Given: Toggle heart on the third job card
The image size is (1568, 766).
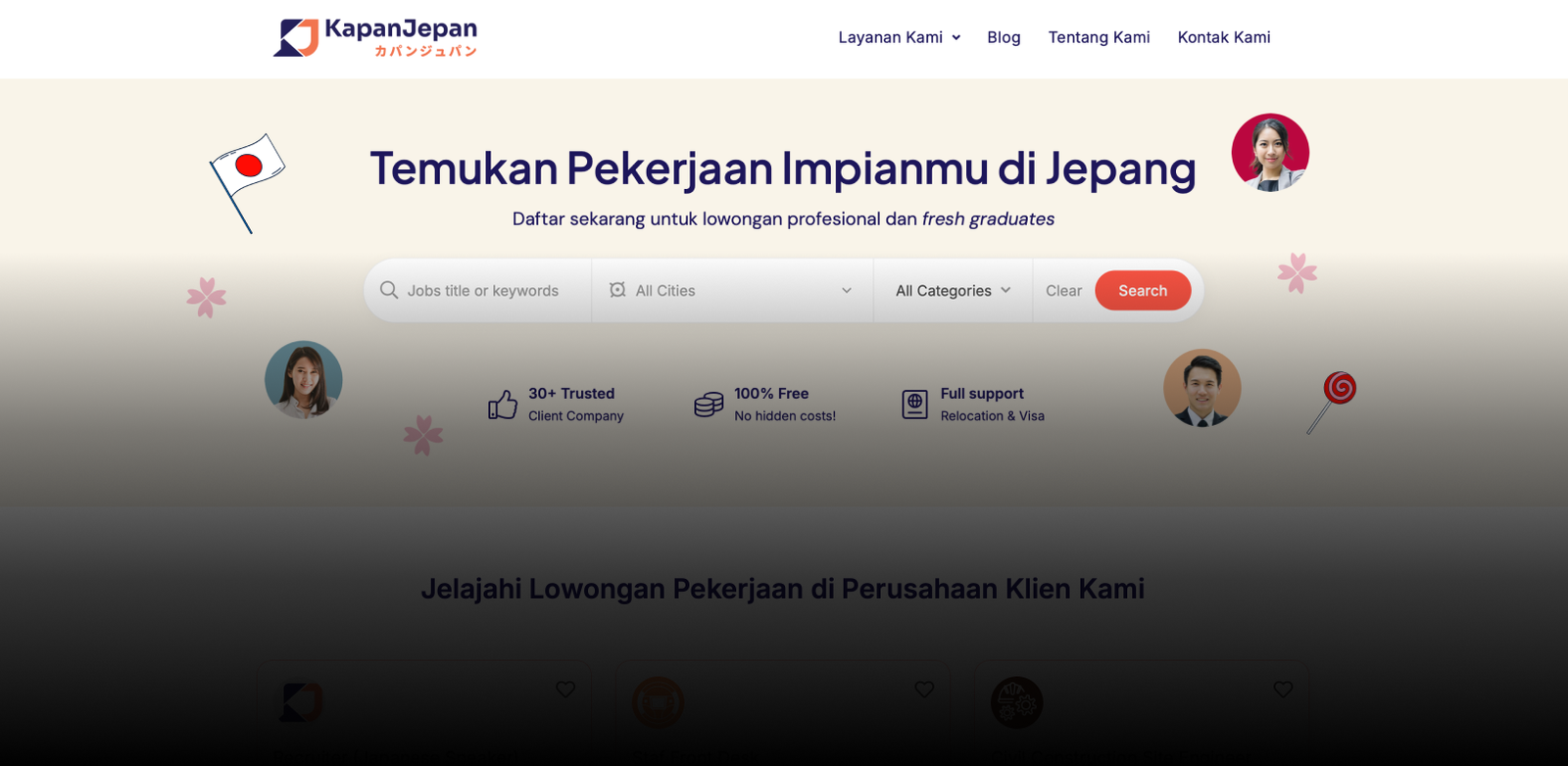Looking at the screenshot, I should pyautogui.click(x=1283, y=690).
